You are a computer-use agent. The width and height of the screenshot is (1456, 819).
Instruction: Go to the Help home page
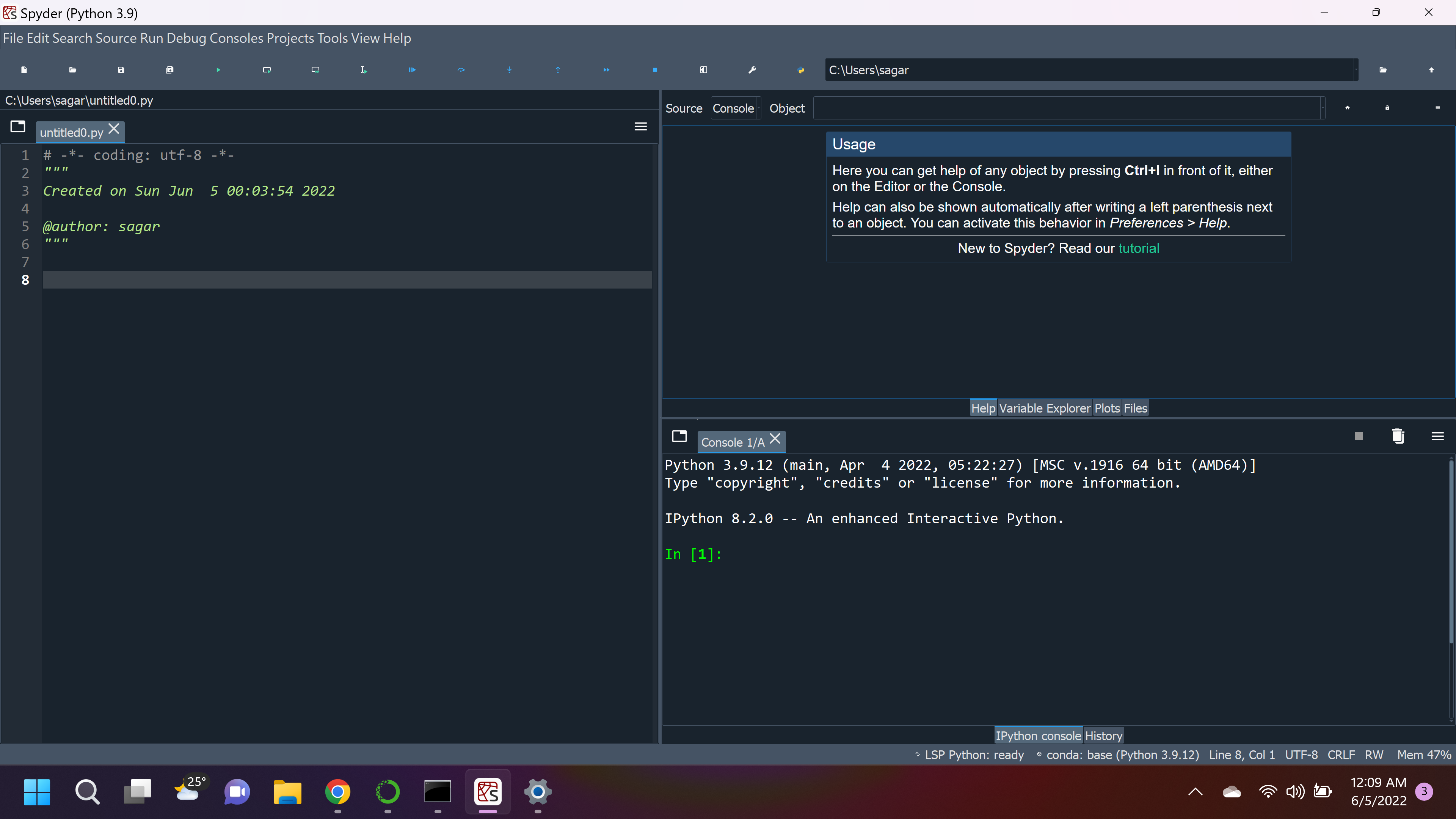coord(1348,108)
